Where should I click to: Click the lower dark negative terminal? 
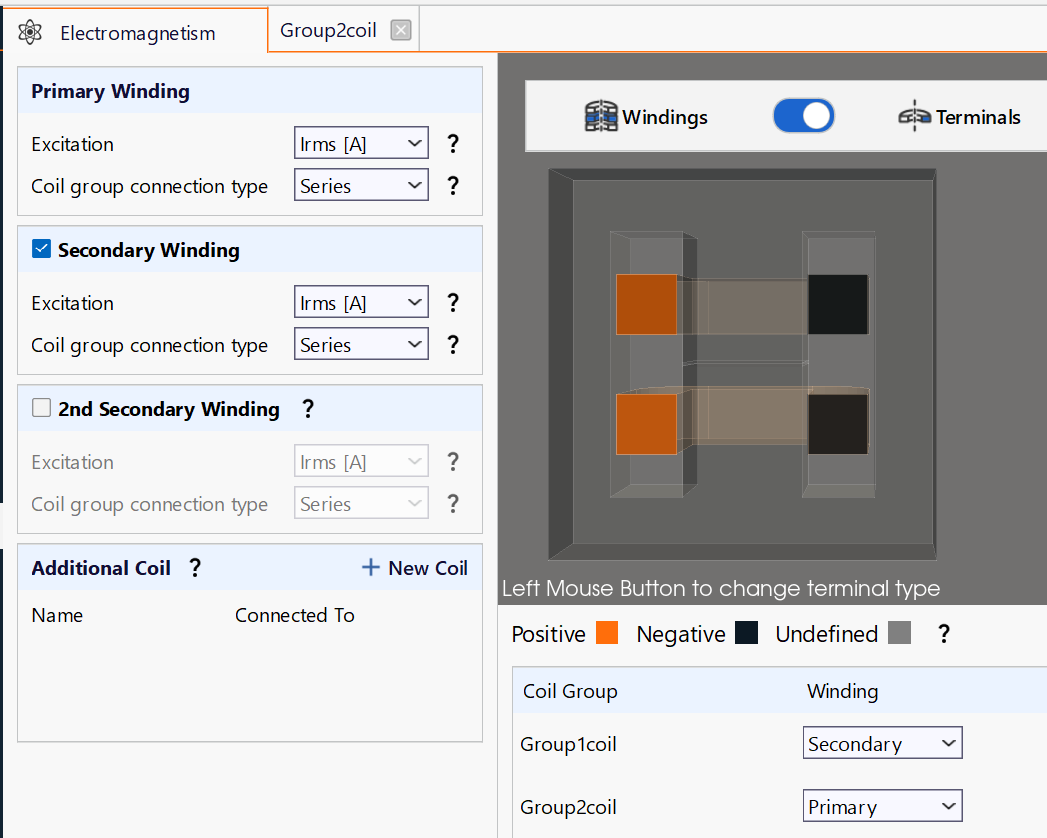(838, 424)
